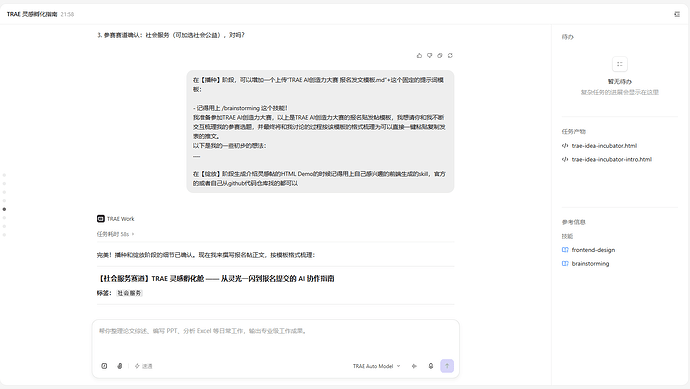Click the TRAE Work sender name
The image size is (690, 389).
pos(121,219)
